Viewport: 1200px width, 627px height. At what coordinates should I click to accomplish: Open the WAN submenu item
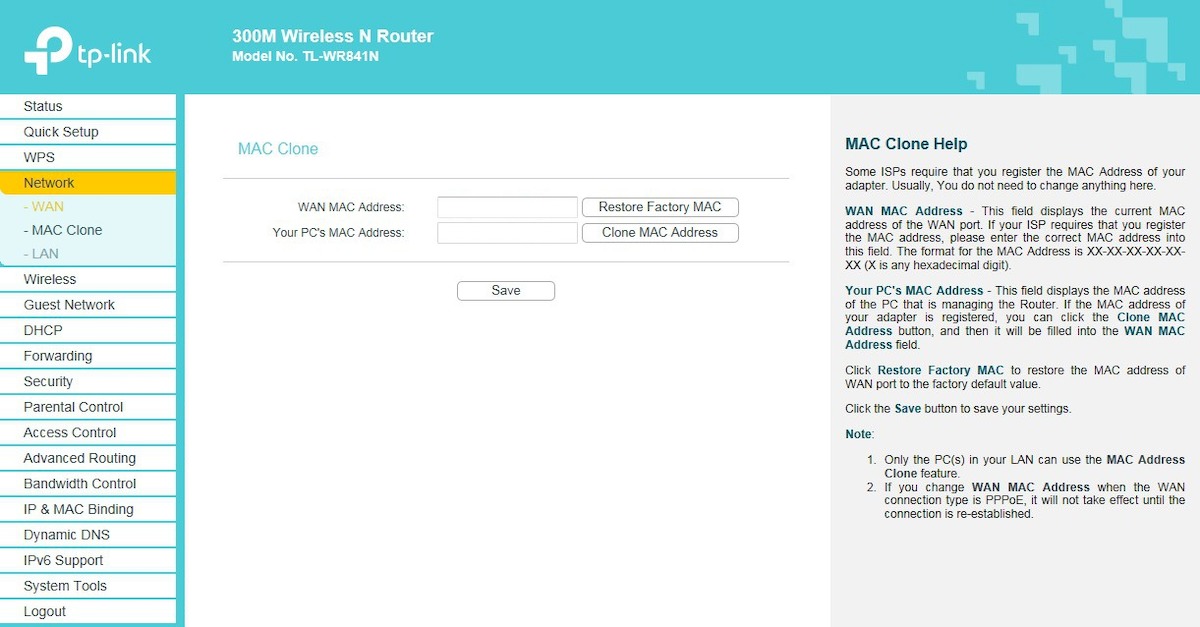tap(44, 206)
